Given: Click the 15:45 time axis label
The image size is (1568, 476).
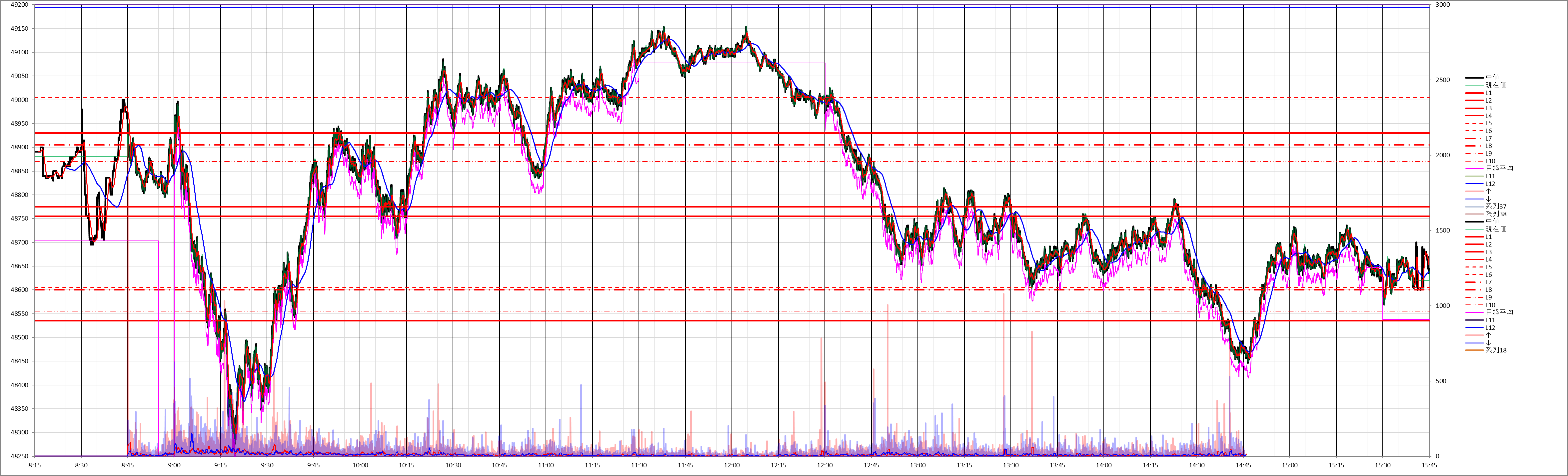Looking at the screenshot, I should pos(1429,466).
